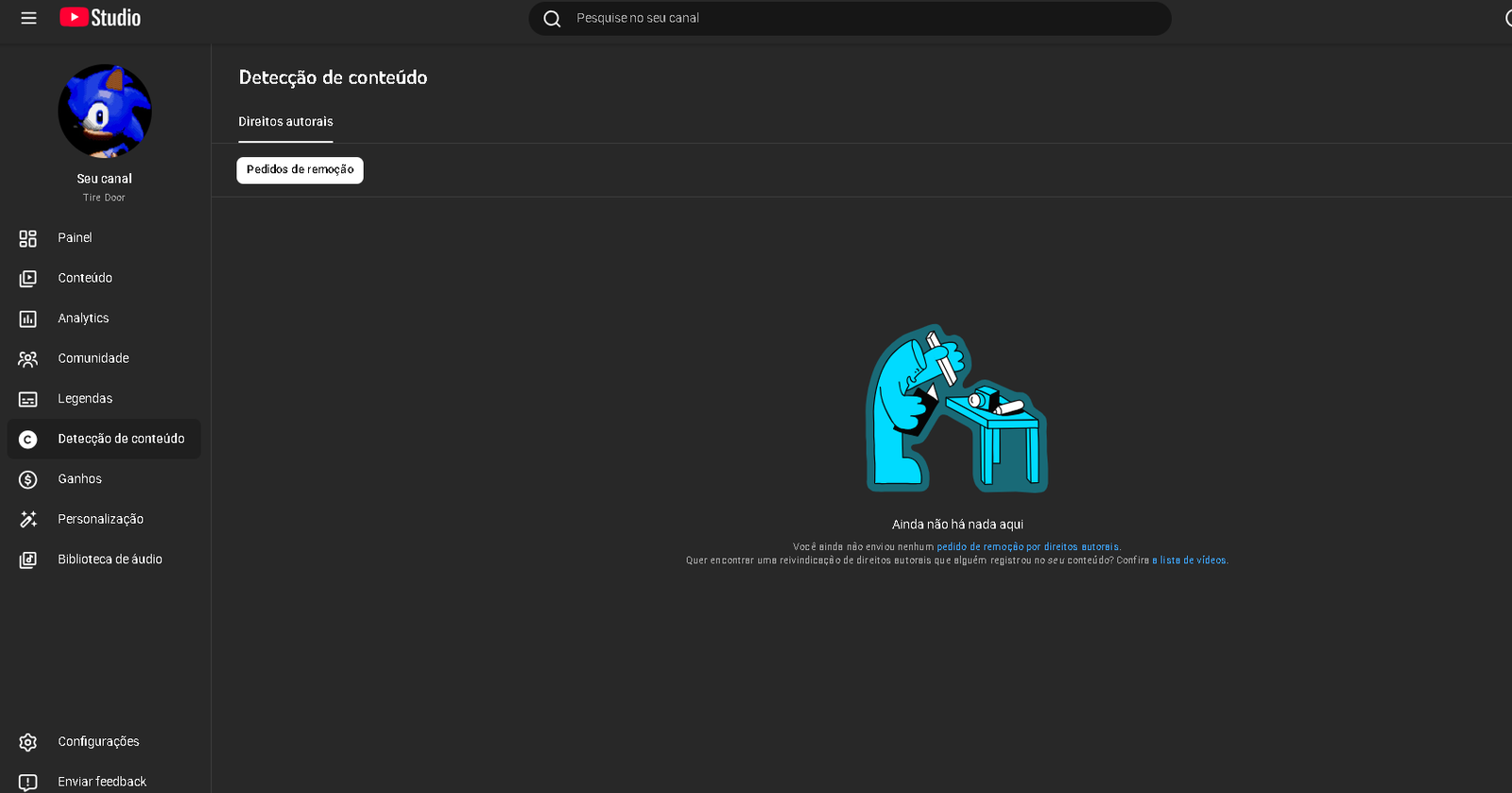Open the Legendas section
The height and width of the screenshot is (793, 1512).
[x=104, y=399]
